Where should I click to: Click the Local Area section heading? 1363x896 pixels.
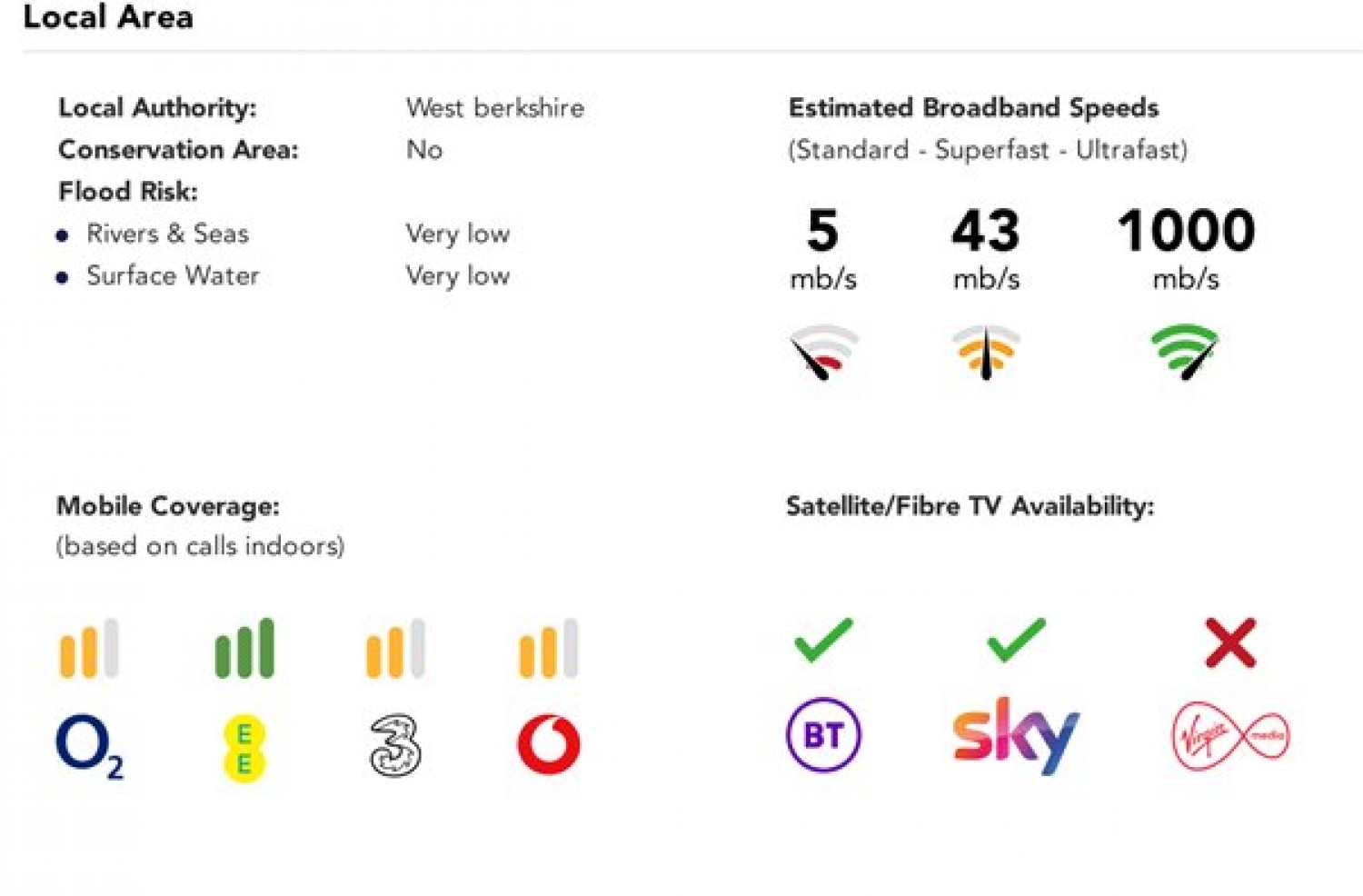coord(108,16)
